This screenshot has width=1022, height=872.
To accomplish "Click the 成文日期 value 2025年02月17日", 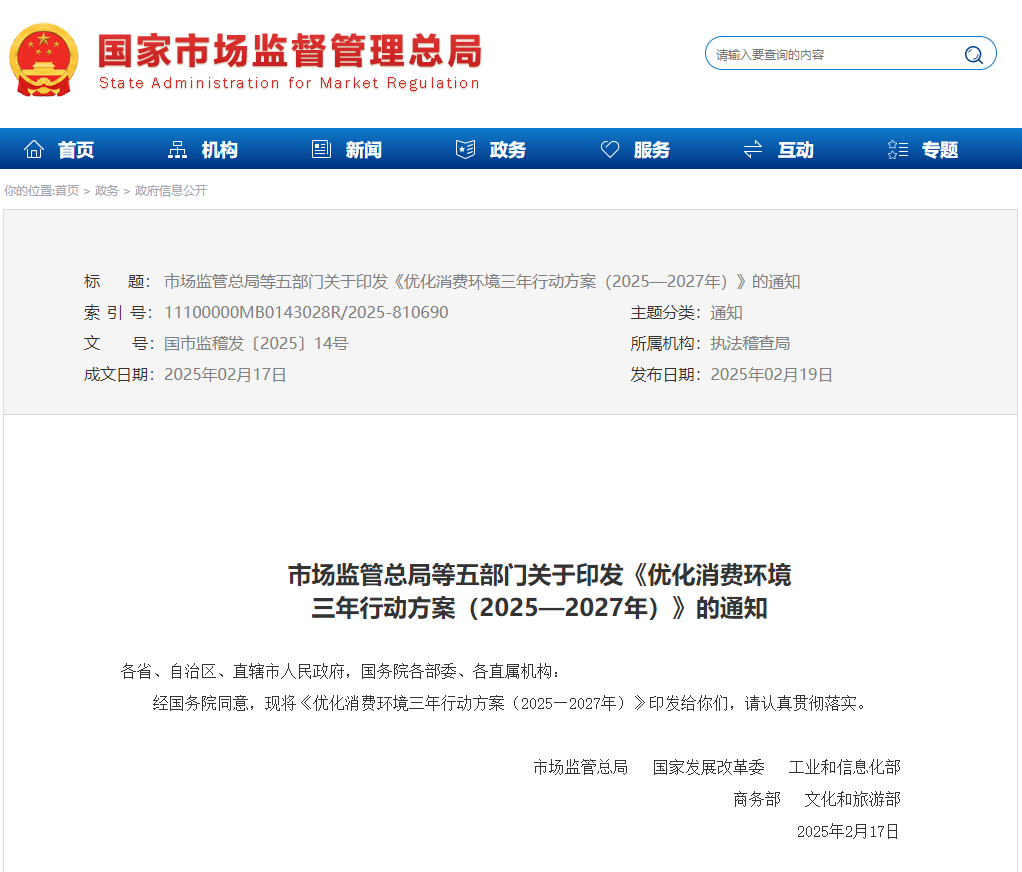I will (x=225, y=375).
